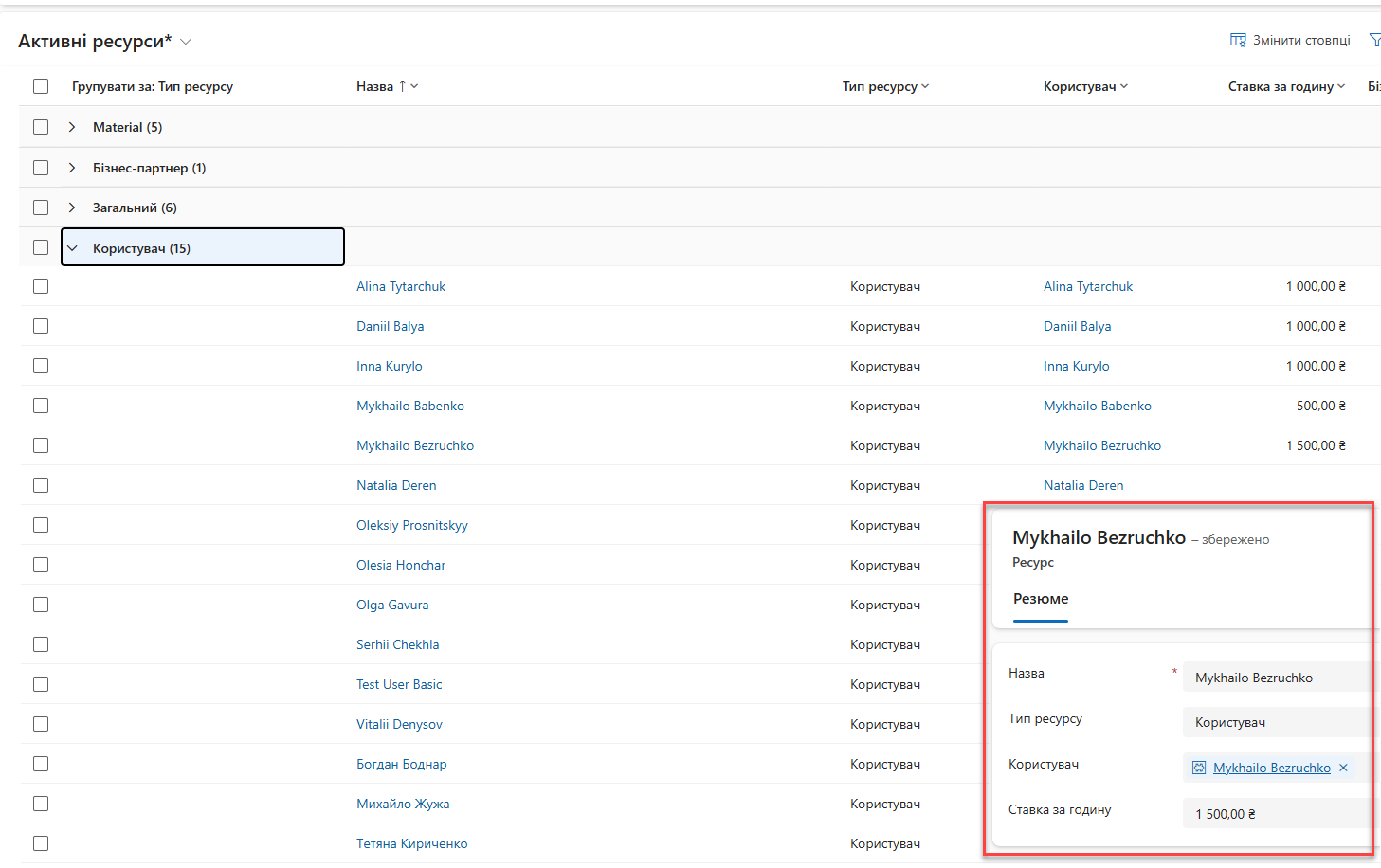The height and width of the screenshot is (868, 1381).
Task: Select the Alina Tytarchuk row checkbox
Action: tap(41, 286)
